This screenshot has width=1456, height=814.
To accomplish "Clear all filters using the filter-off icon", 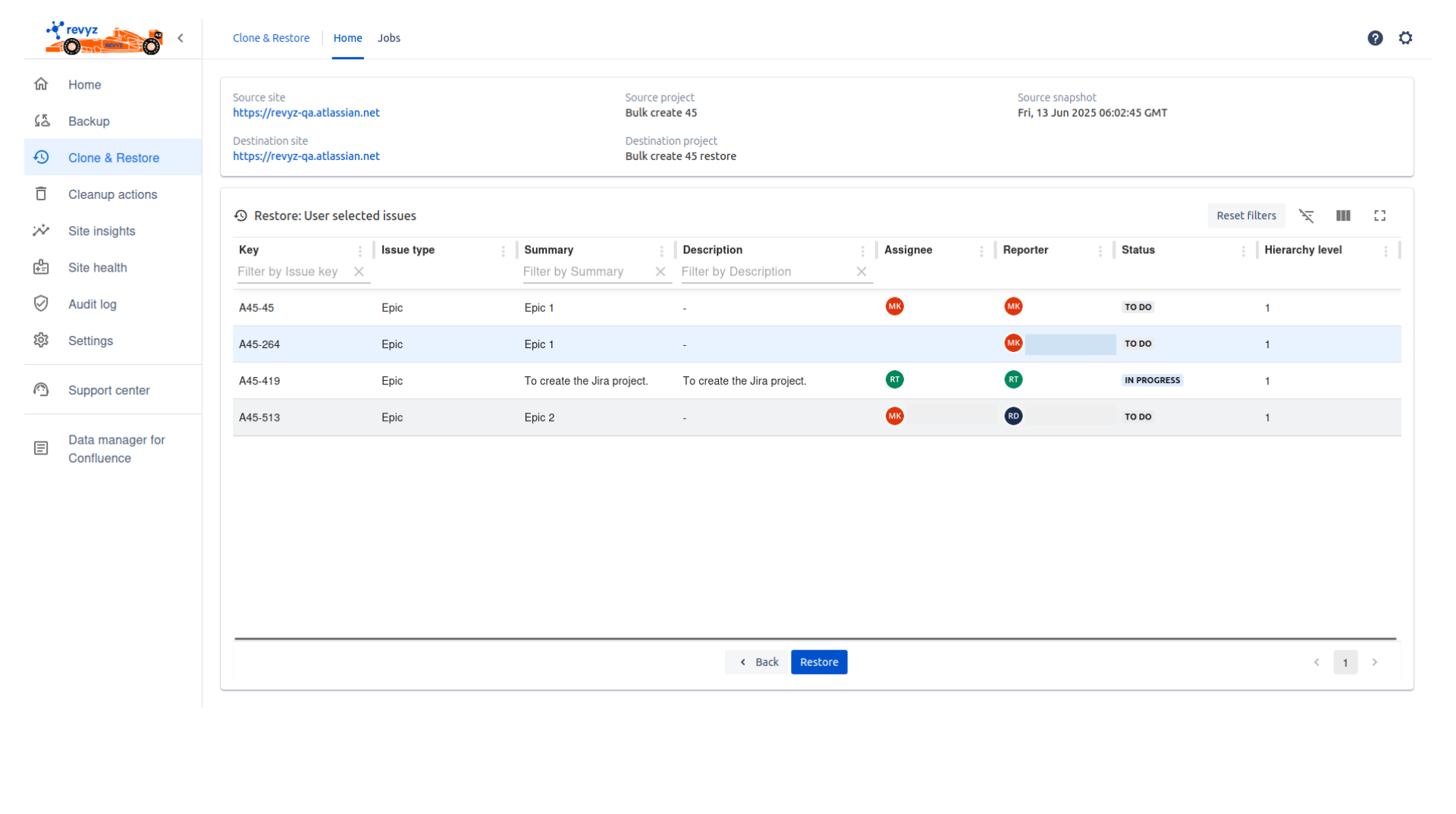I will point(1306,216).
